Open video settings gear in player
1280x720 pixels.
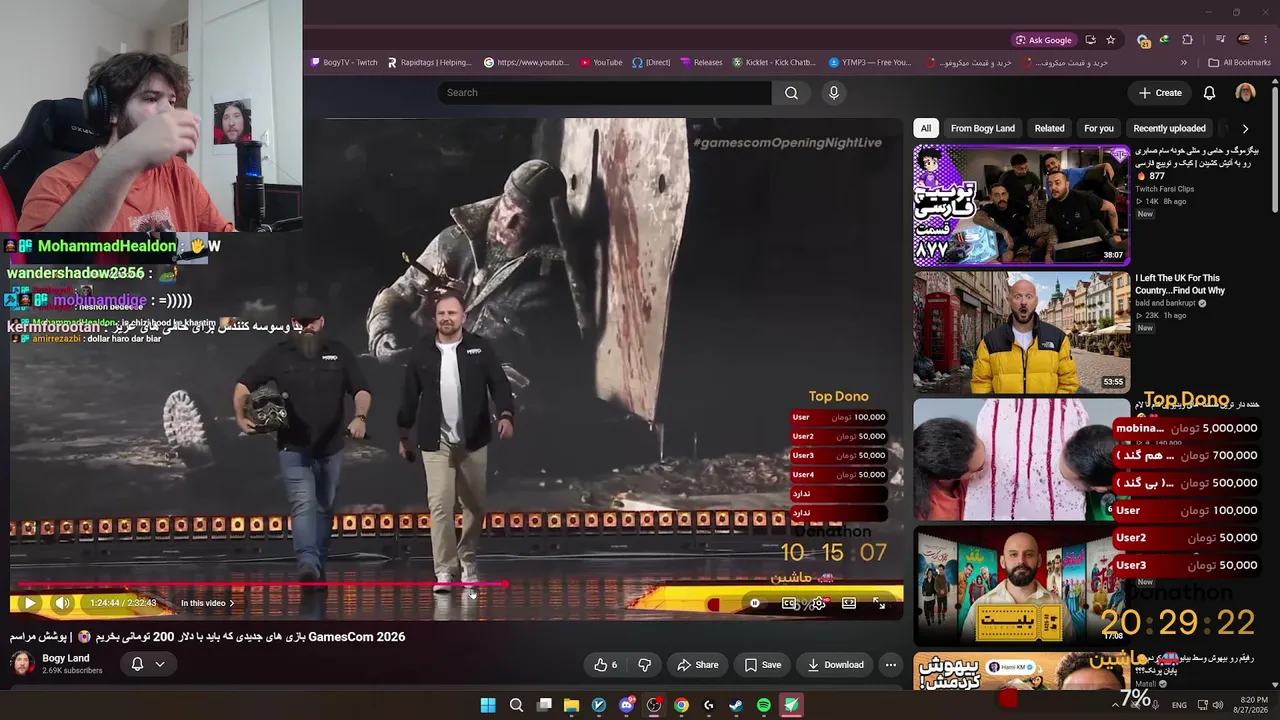(x=818, y=603)
